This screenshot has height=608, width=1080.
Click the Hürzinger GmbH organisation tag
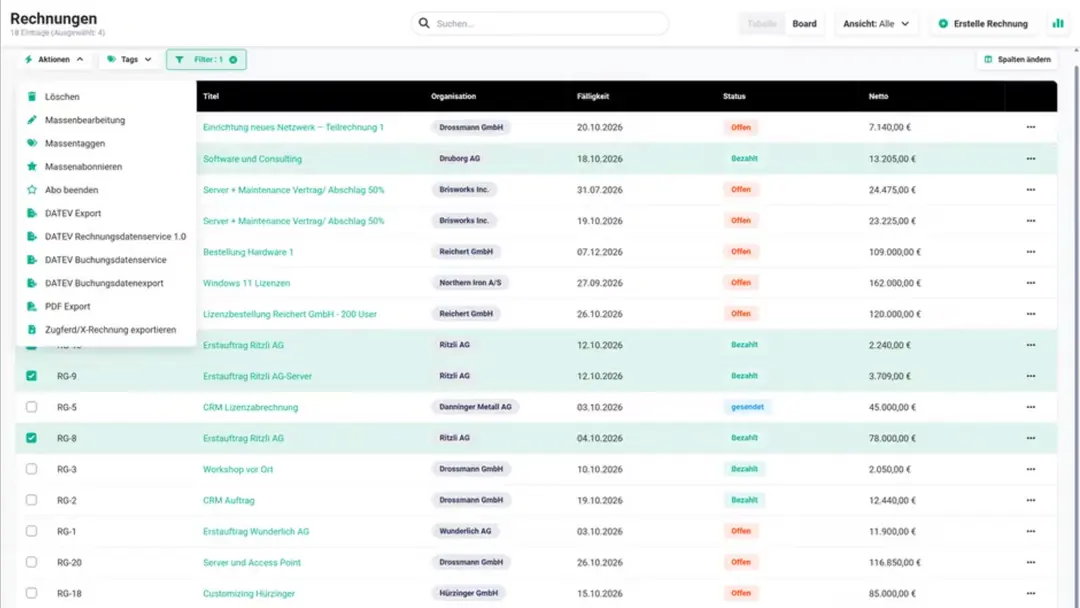tap(468, 593)
